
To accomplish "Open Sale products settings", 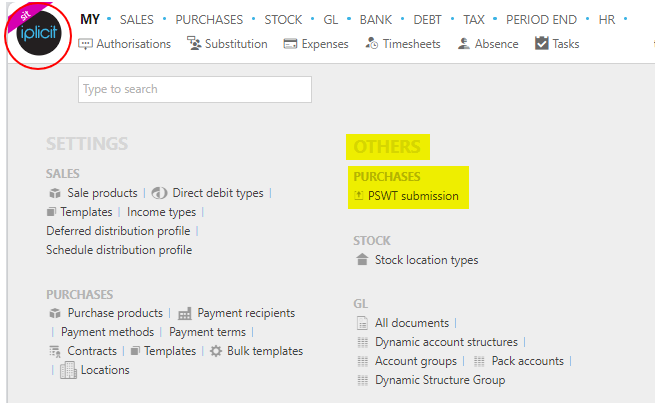I will point(102,193).
